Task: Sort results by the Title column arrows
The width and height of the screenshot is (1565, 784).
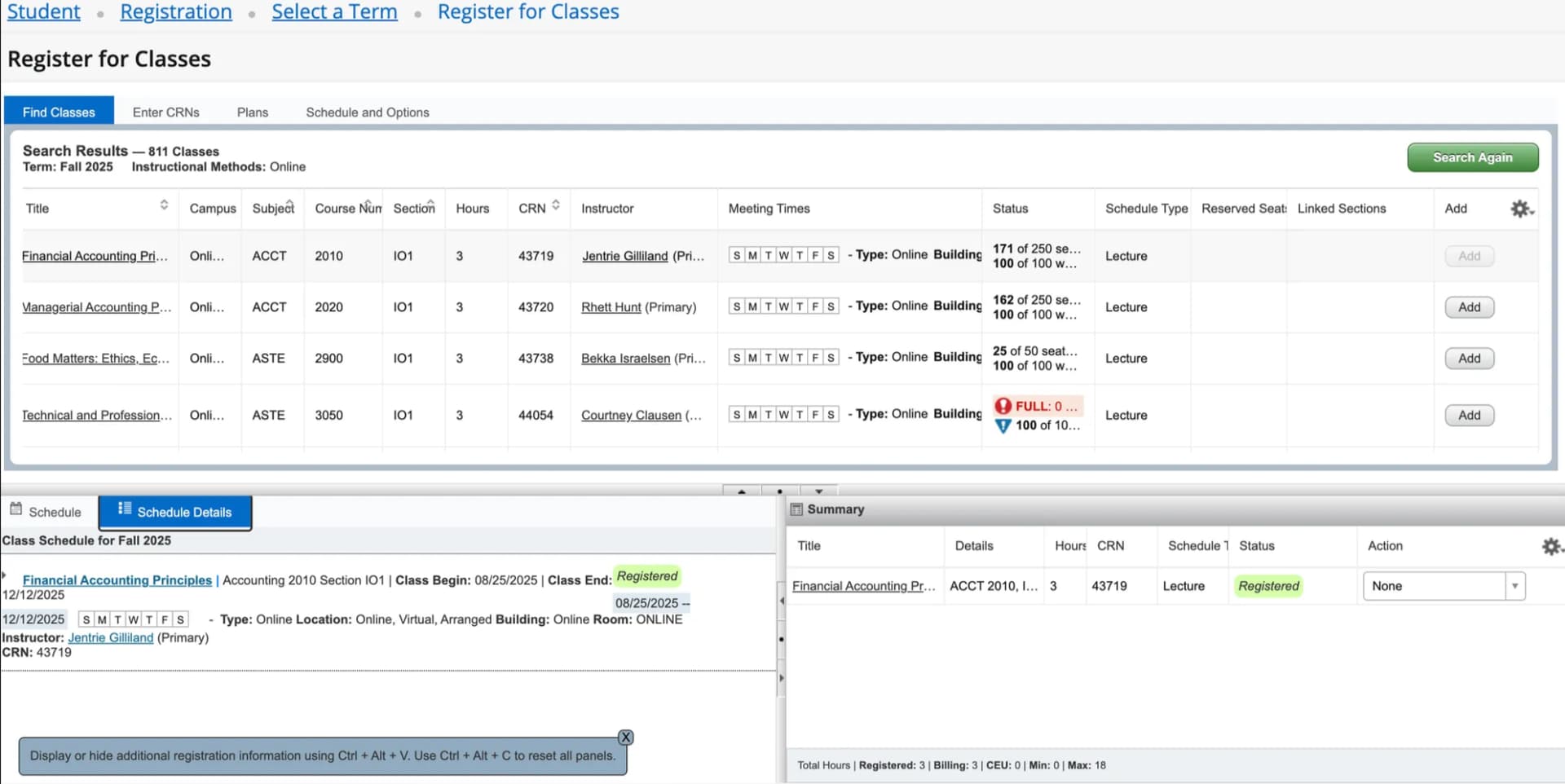Action: point(164,205)
